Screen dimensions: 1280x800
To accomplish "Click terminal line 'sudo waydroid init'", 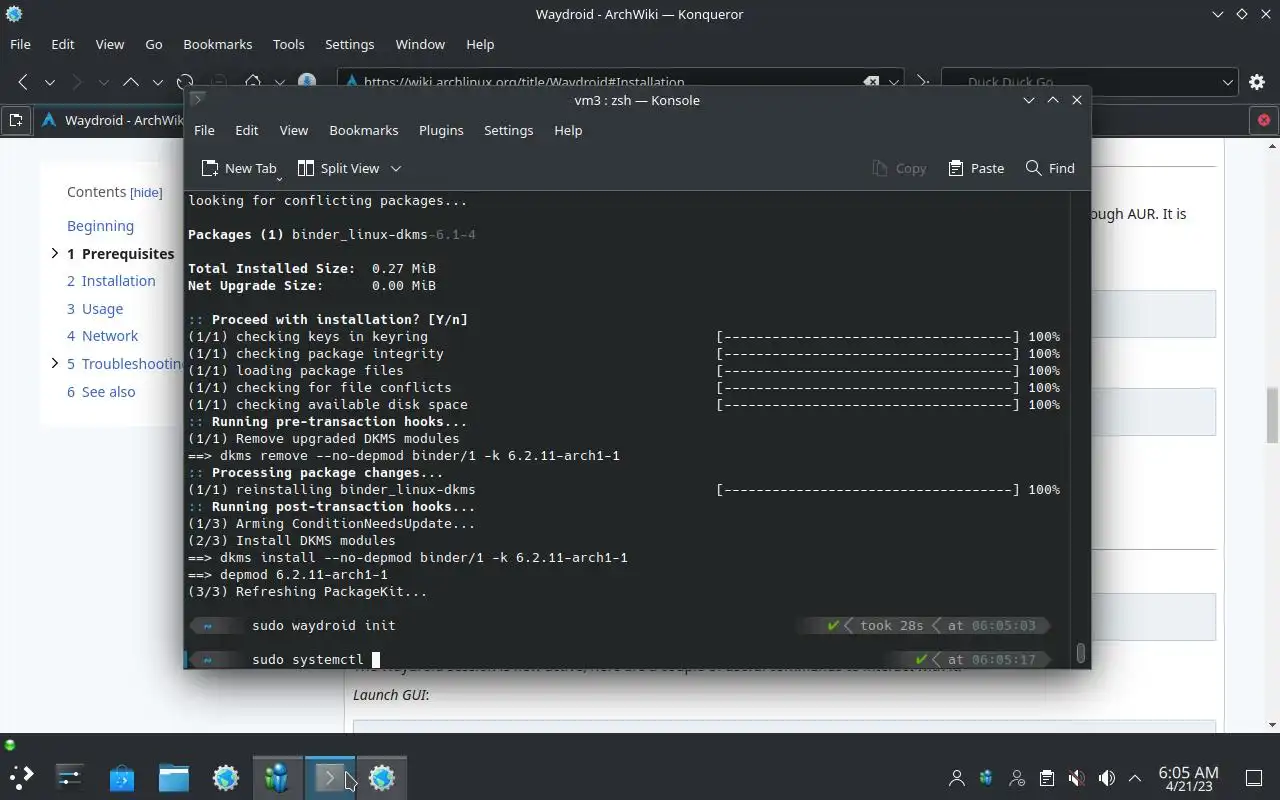I will [x=323, y=625].
